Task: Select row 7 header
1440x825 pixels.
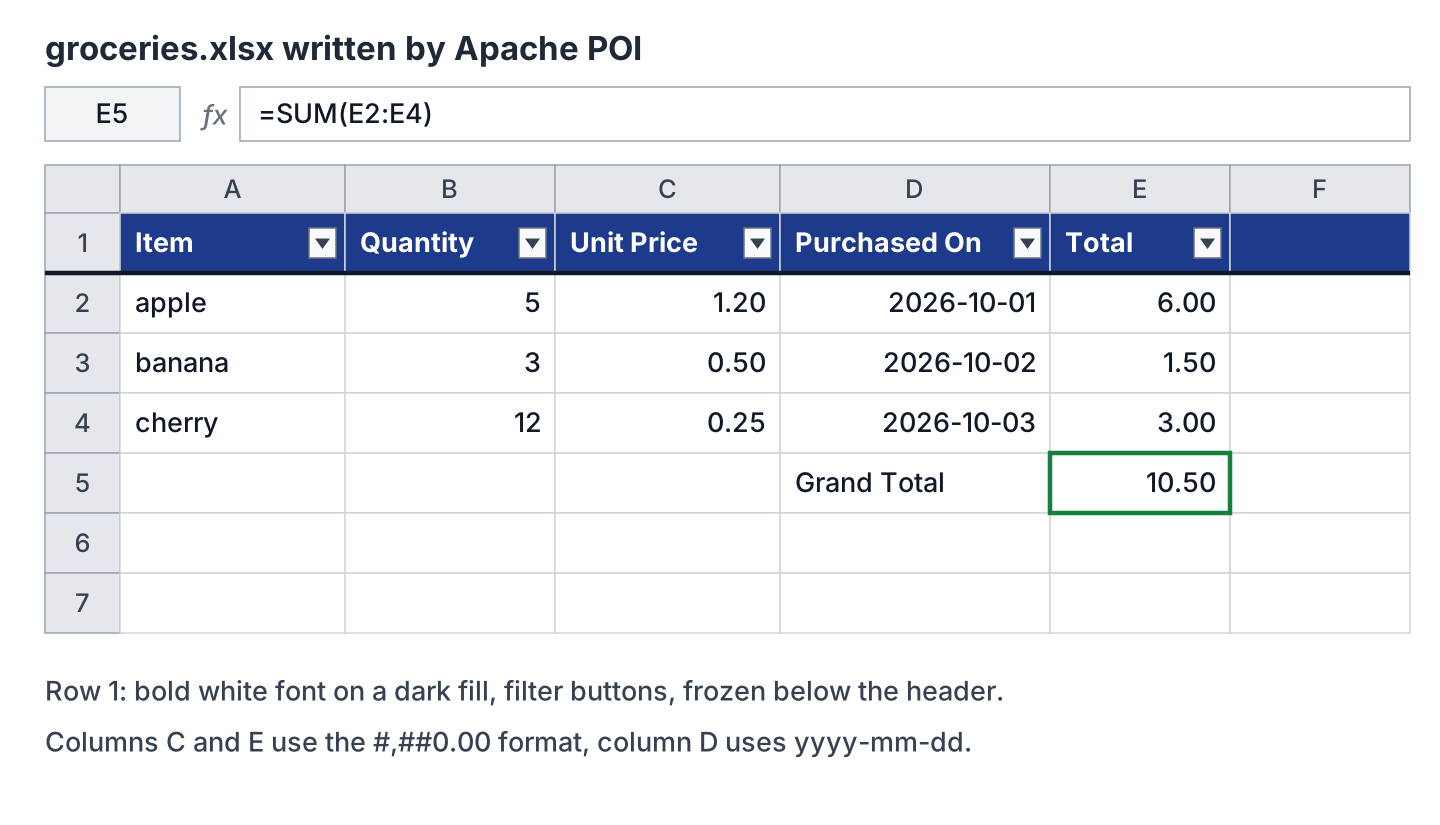Action: pos(82,603)
